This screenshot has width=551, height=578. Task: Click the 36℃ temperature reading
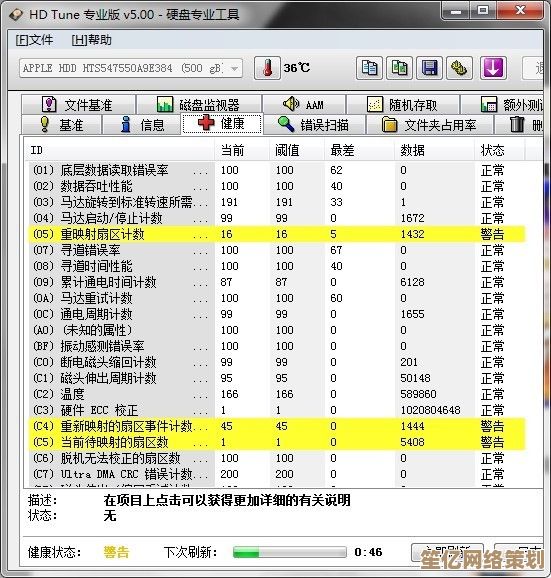coord(297,68)
